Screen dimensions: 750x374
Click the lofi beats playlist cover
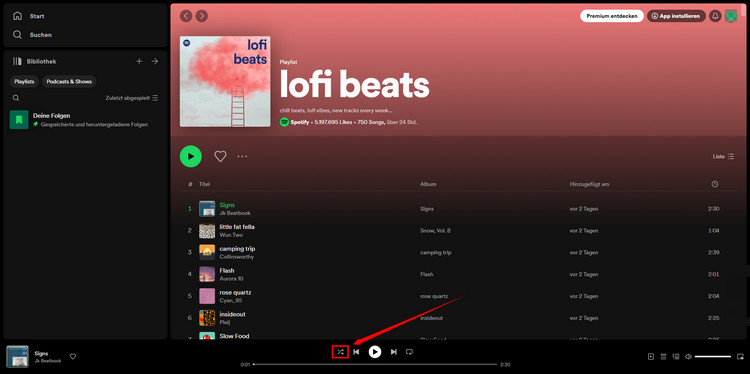pos(225,81)
